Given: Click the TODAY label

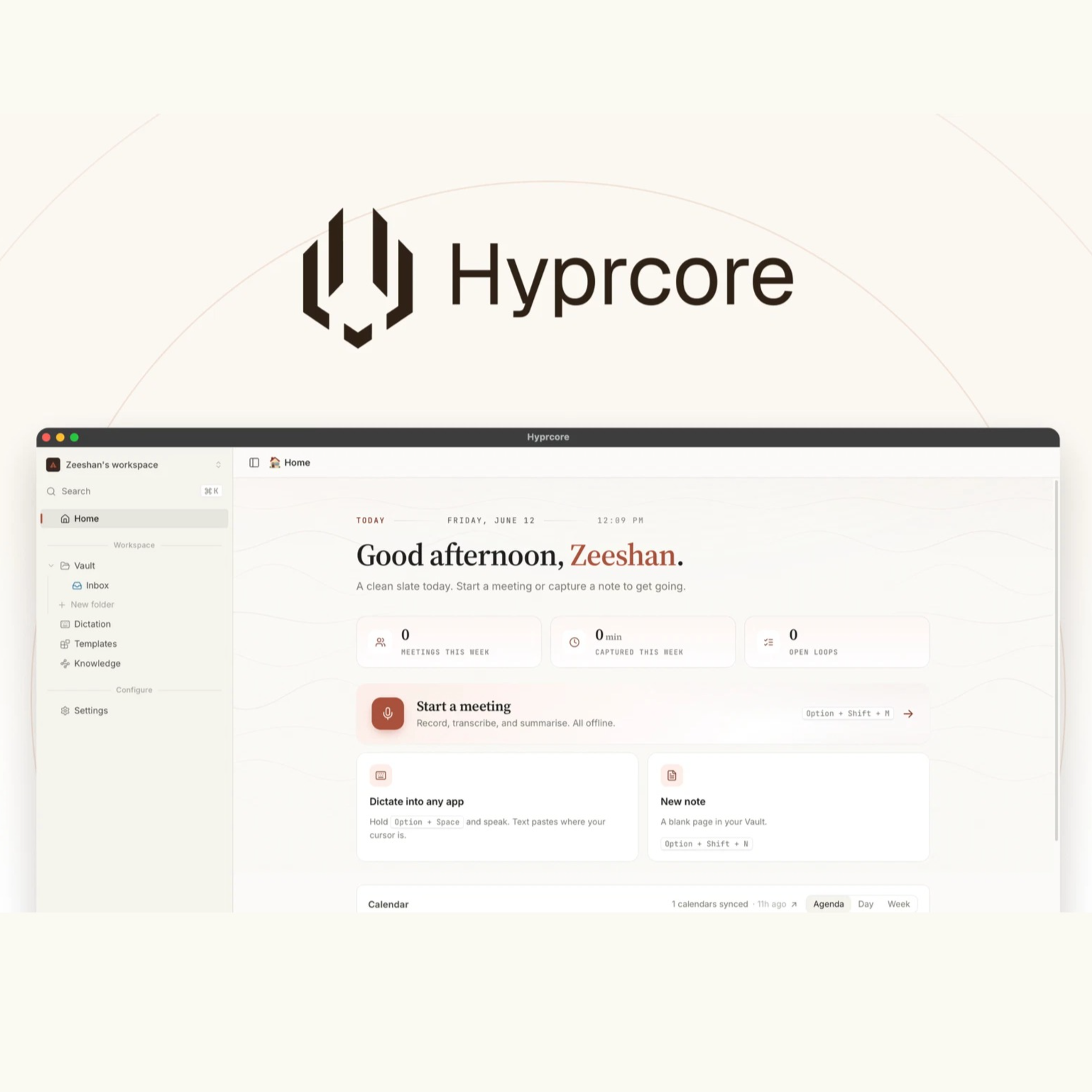Looking at the screenshot, I should [371, 520].
